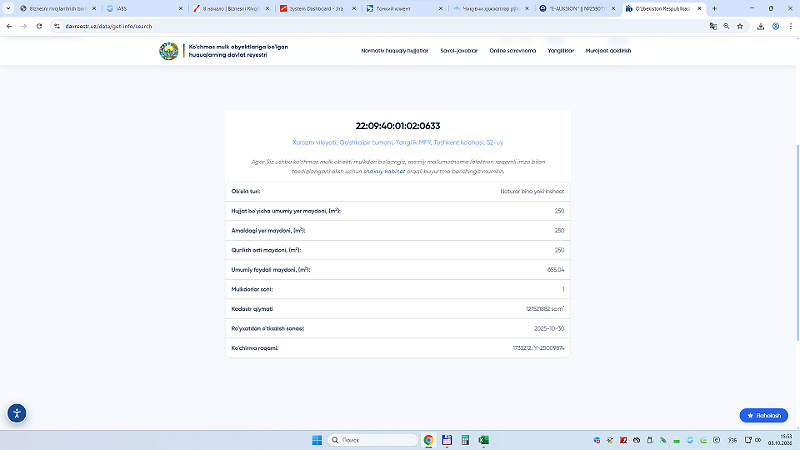The height and width of the screenshot is (450, 800).
Task: Close the IABS tab
Action: (x=181, y=9)
